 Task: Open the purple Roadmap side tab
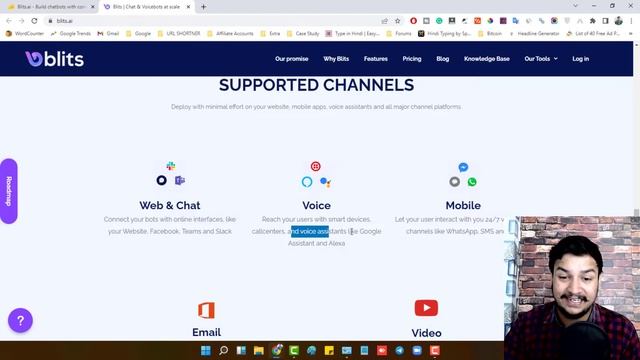(x=9, y=191)
